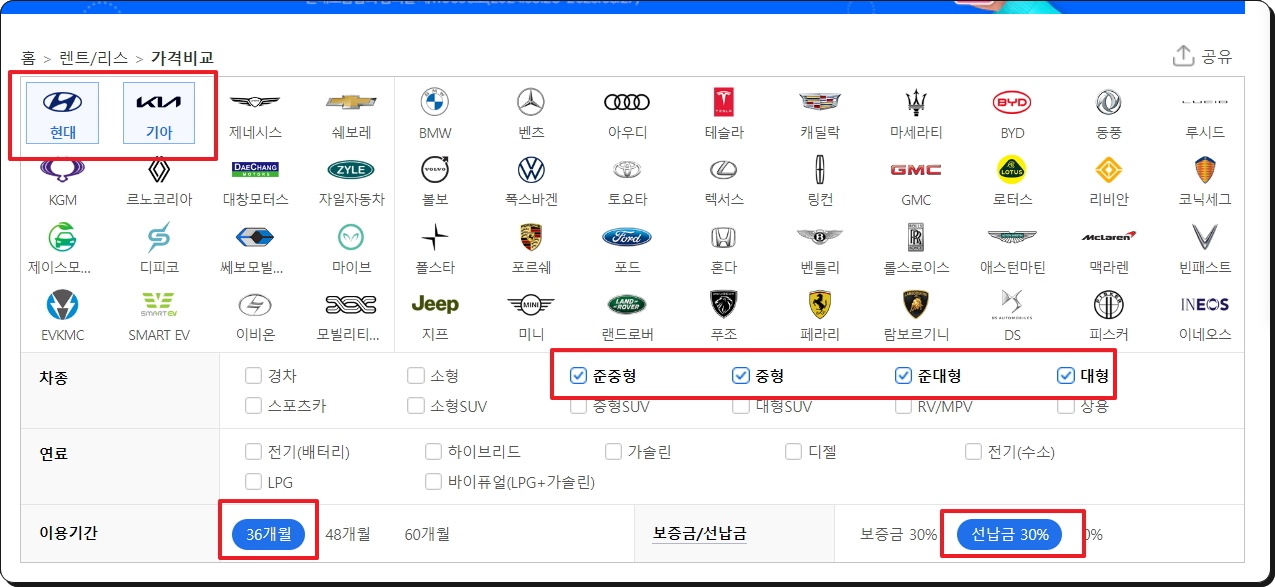This screenshot has width=1275, height=587.
Task: Uncheck the 준중형 checkbox
Action: pos(578,376)
